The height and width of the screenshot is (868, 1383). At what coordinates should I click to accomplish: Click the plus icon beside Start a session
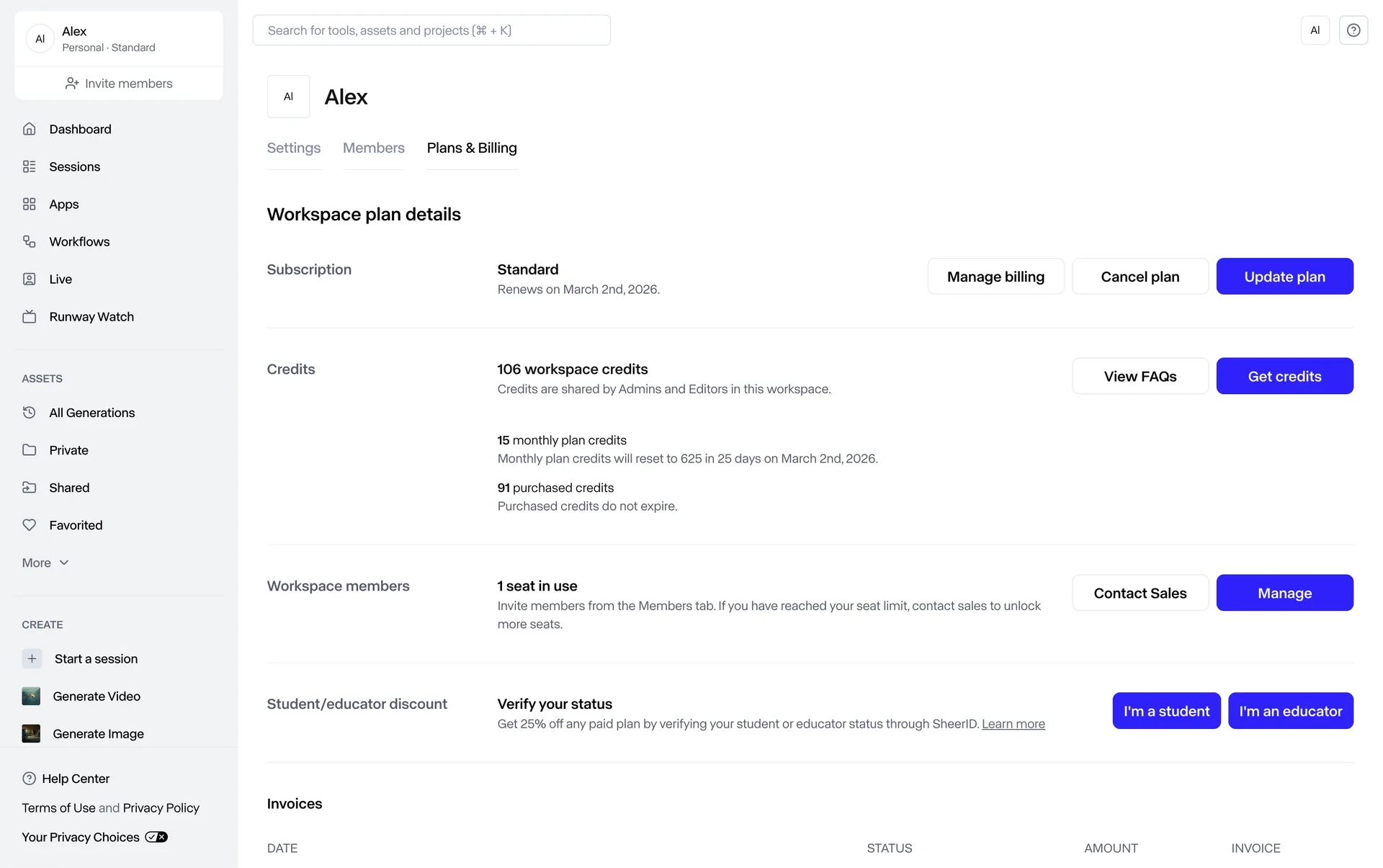pyautogui.click(x=32, y=658)
